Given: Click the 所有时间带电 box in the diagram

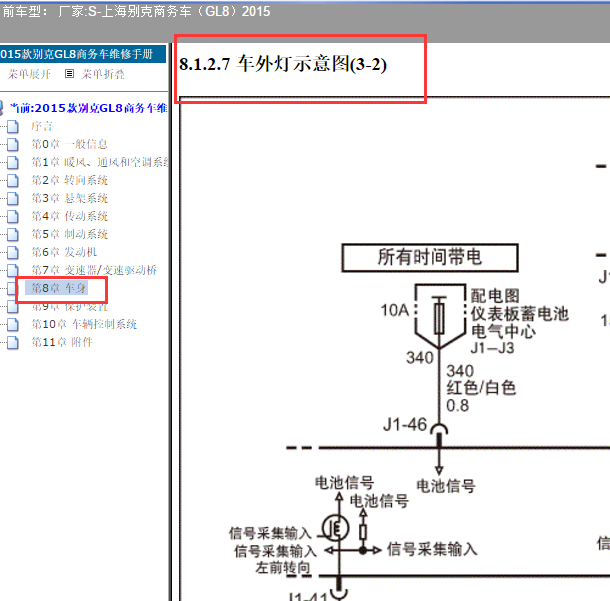Looking at the screenshot, I should point(430,258).
